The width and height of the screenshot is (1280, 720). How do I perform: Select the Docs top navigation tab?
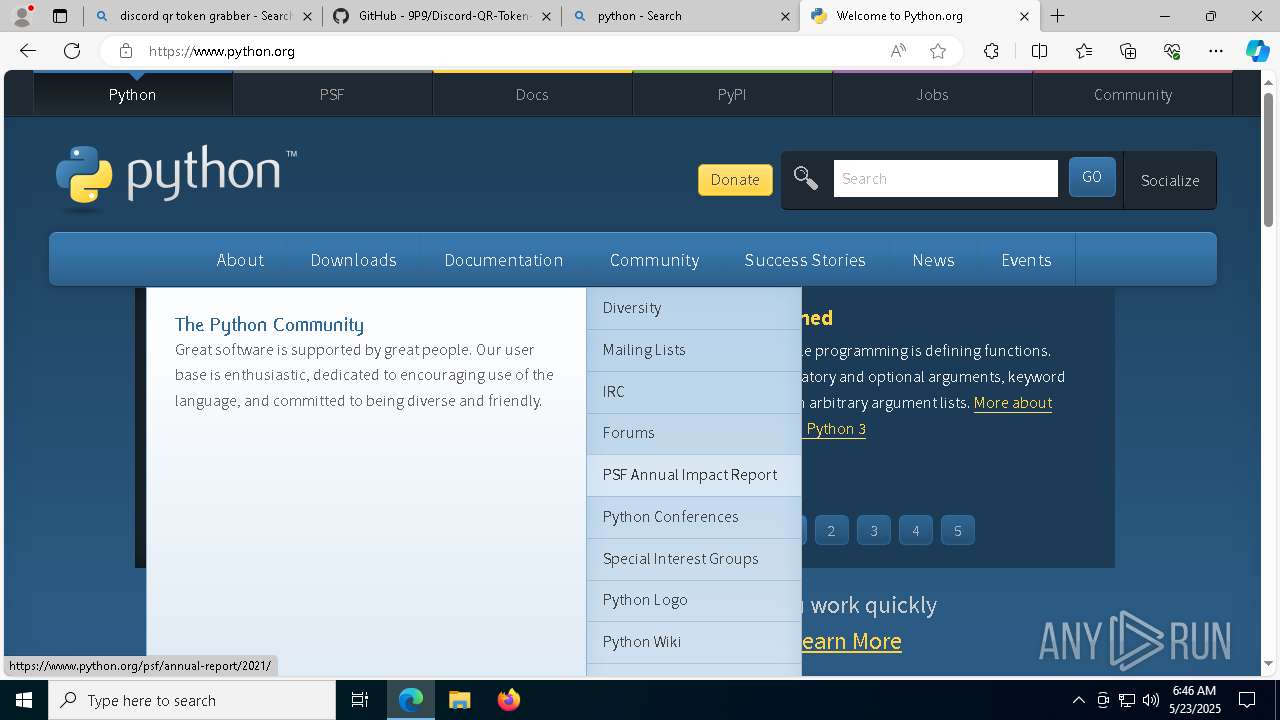pos(532,94)
